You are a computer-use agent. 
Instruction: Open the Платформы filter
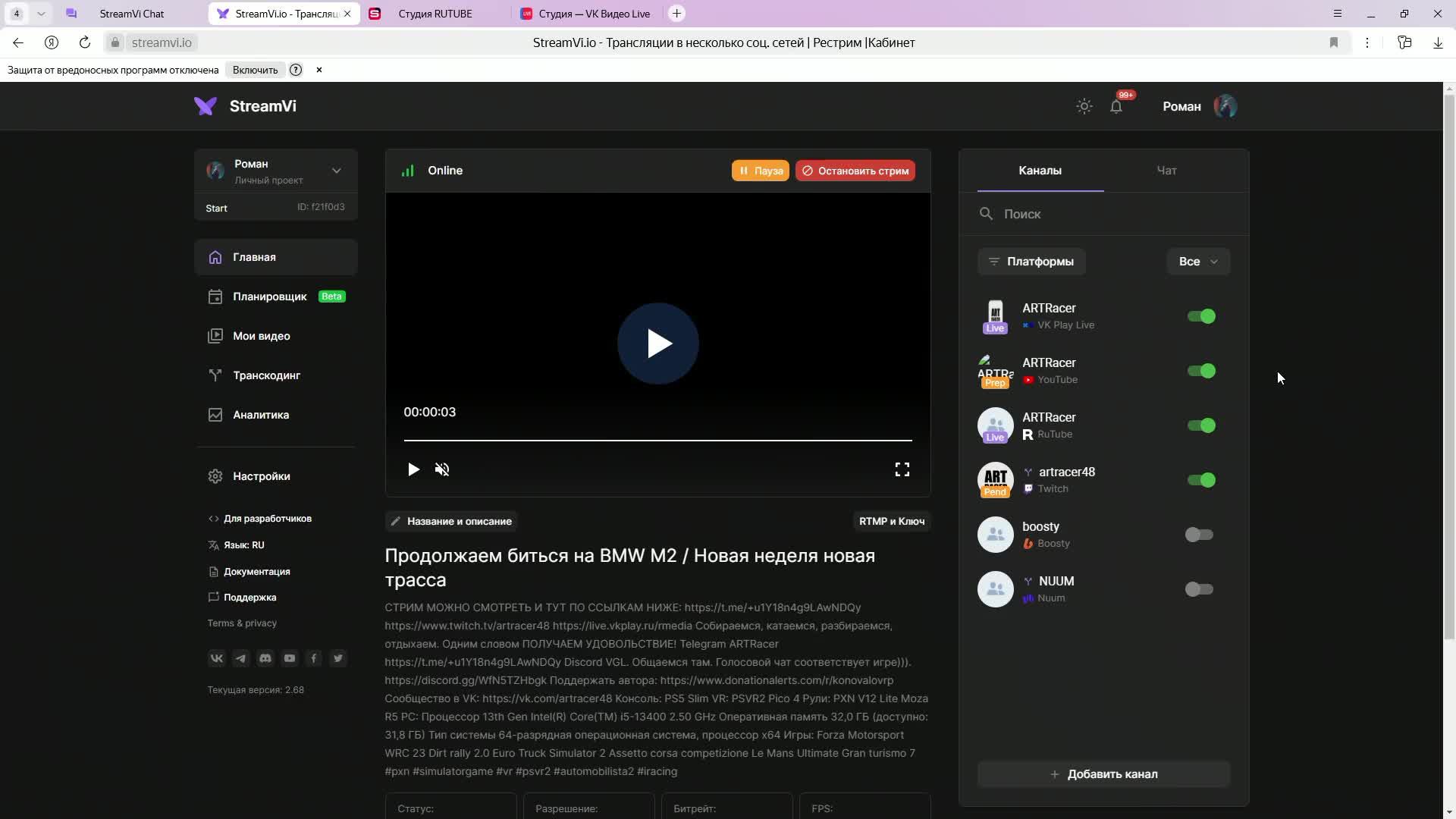[x=1031, y=262]
